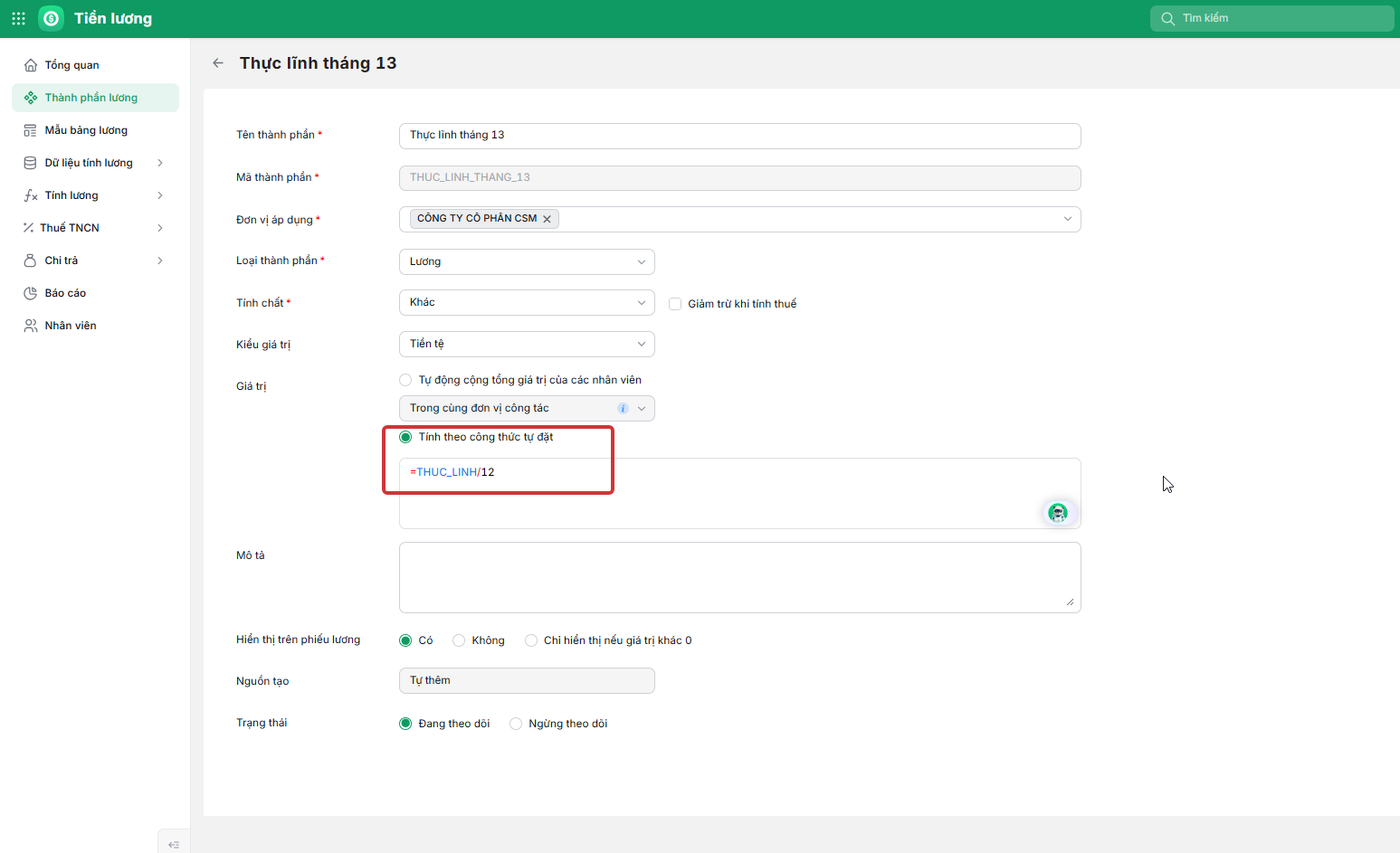
Task: Select Có for hiển thị trên phiếu lương
Action: tap(405, 640)
